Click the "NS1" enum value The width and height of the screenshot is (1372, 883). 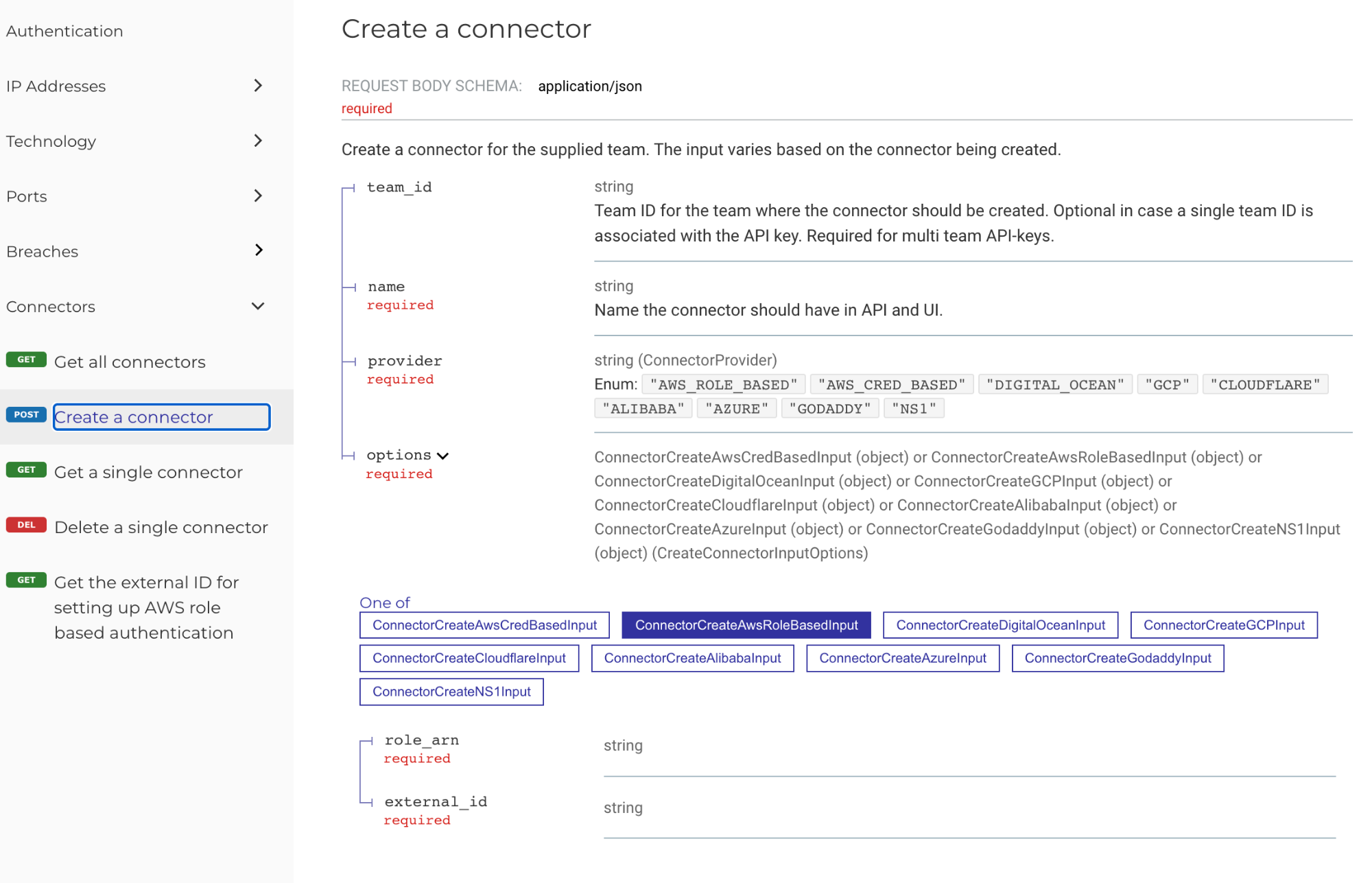click(914, 408)
